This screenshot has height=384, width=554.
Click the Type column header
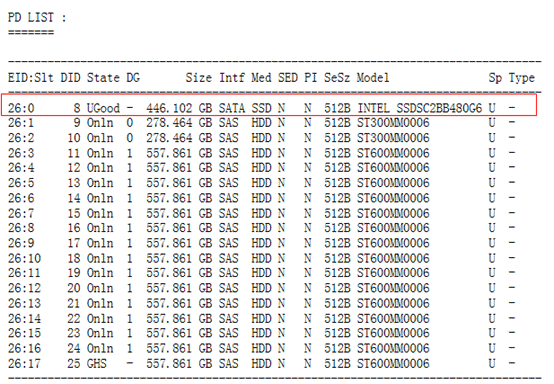[521, 77]
